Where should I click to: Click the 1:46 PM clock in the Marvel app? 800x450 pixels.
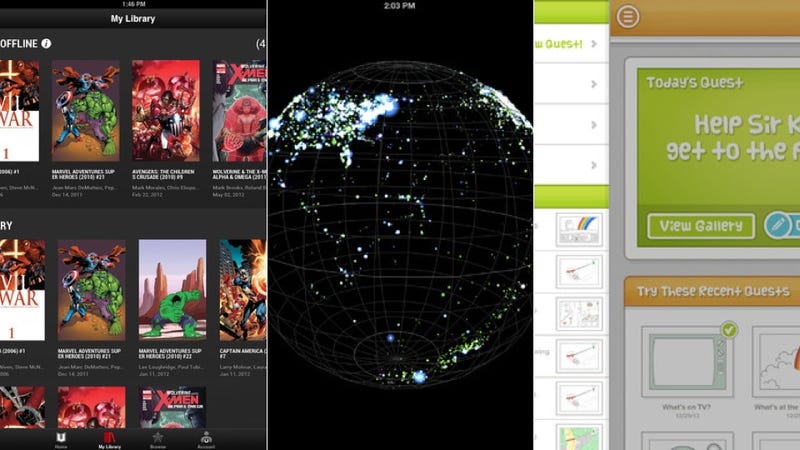click(134, 4)
